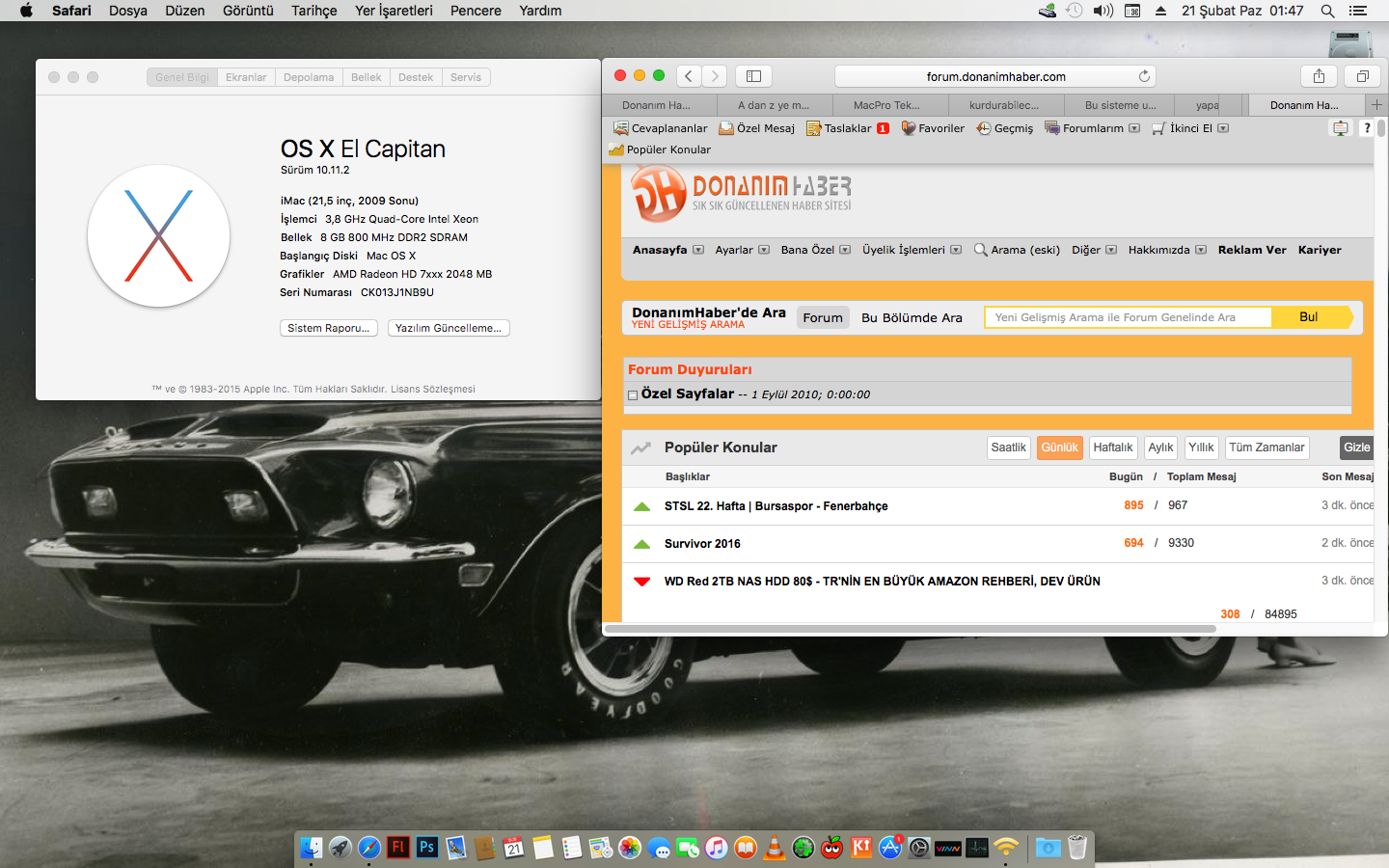This screenshot has height=868, width=1389.
Task: Open Finder from the dock
Action: pyautogui.click(x=311, y=847)
